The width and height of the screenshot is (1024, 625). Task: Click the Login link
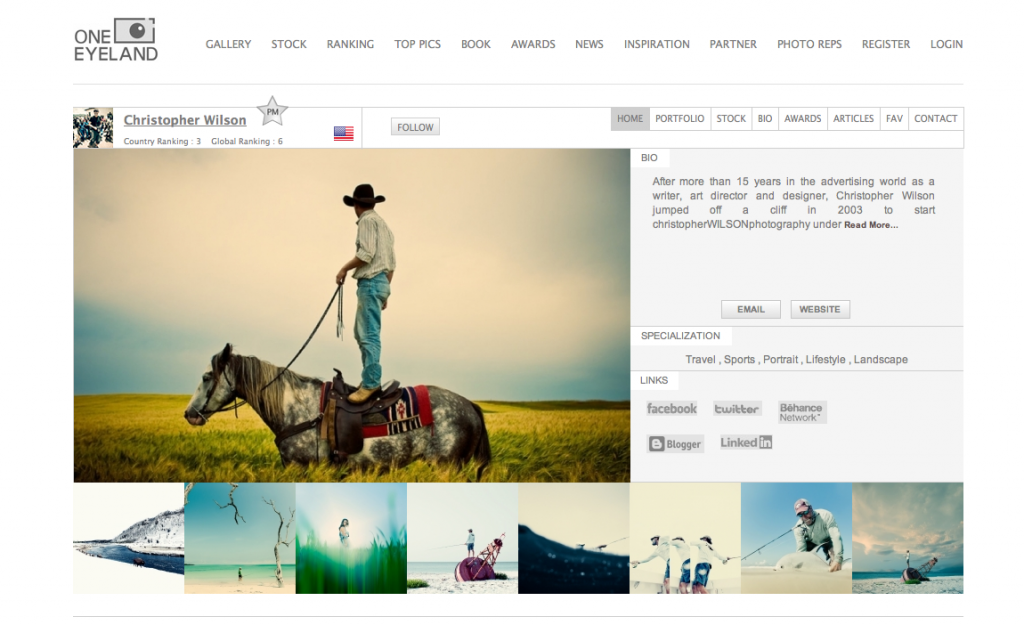(946, 44)
